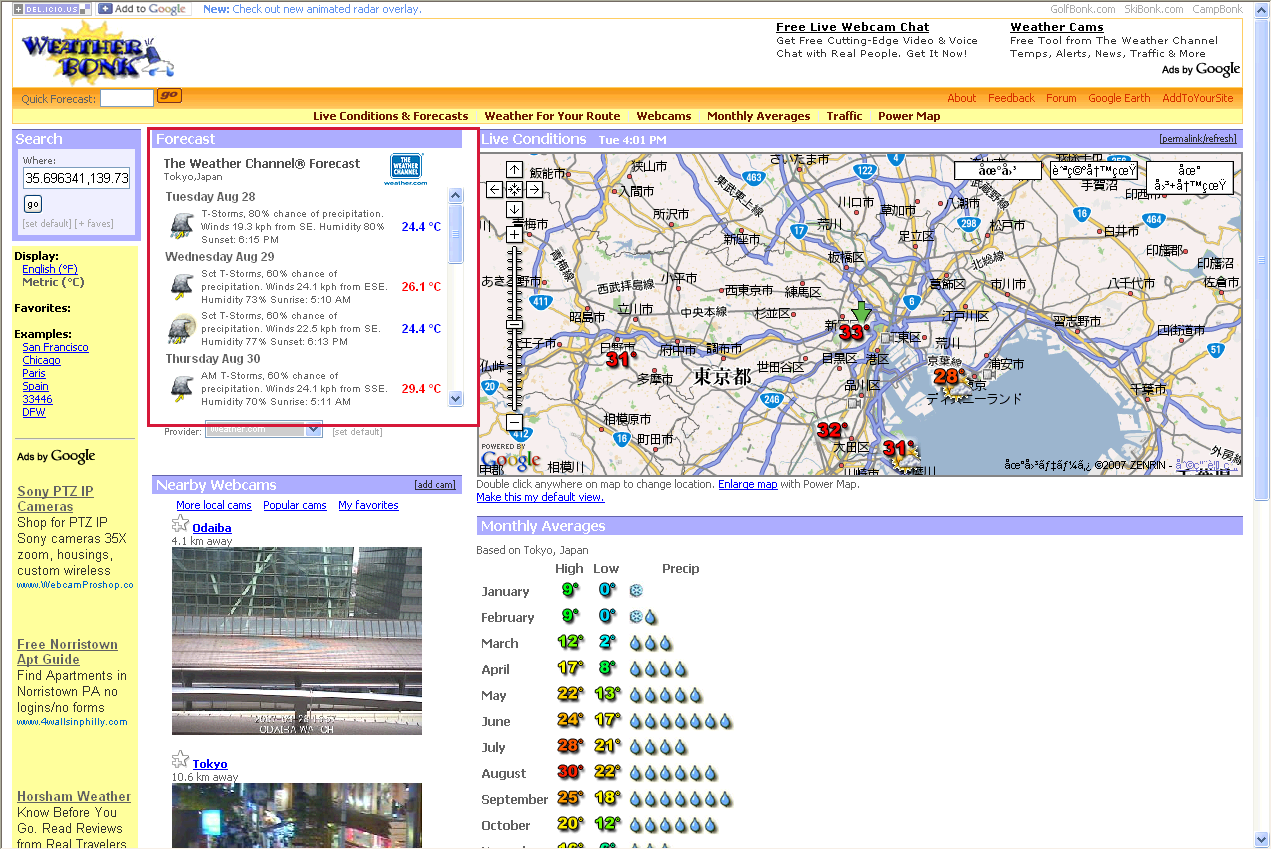Open the Google Earth link
The width and height of the screenshot is (1272, 850).
1119,98
